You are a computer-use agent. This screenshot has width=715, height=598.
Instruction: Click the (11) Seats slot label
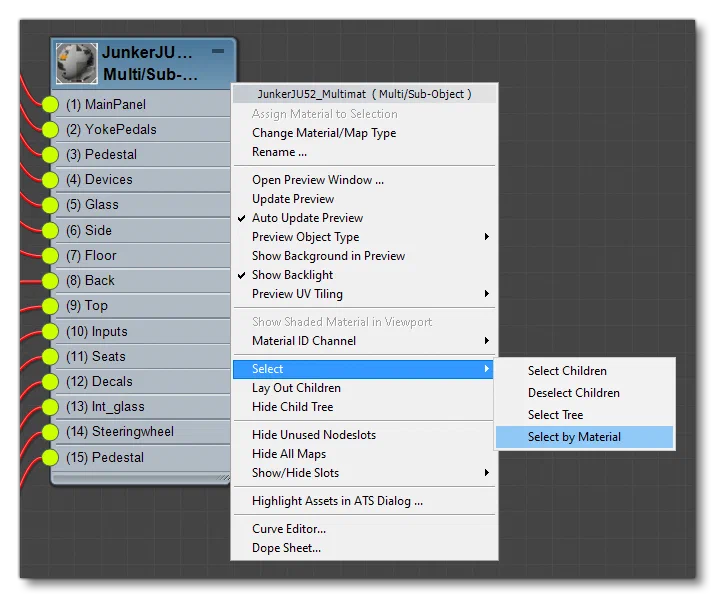[x=96, y=357]
